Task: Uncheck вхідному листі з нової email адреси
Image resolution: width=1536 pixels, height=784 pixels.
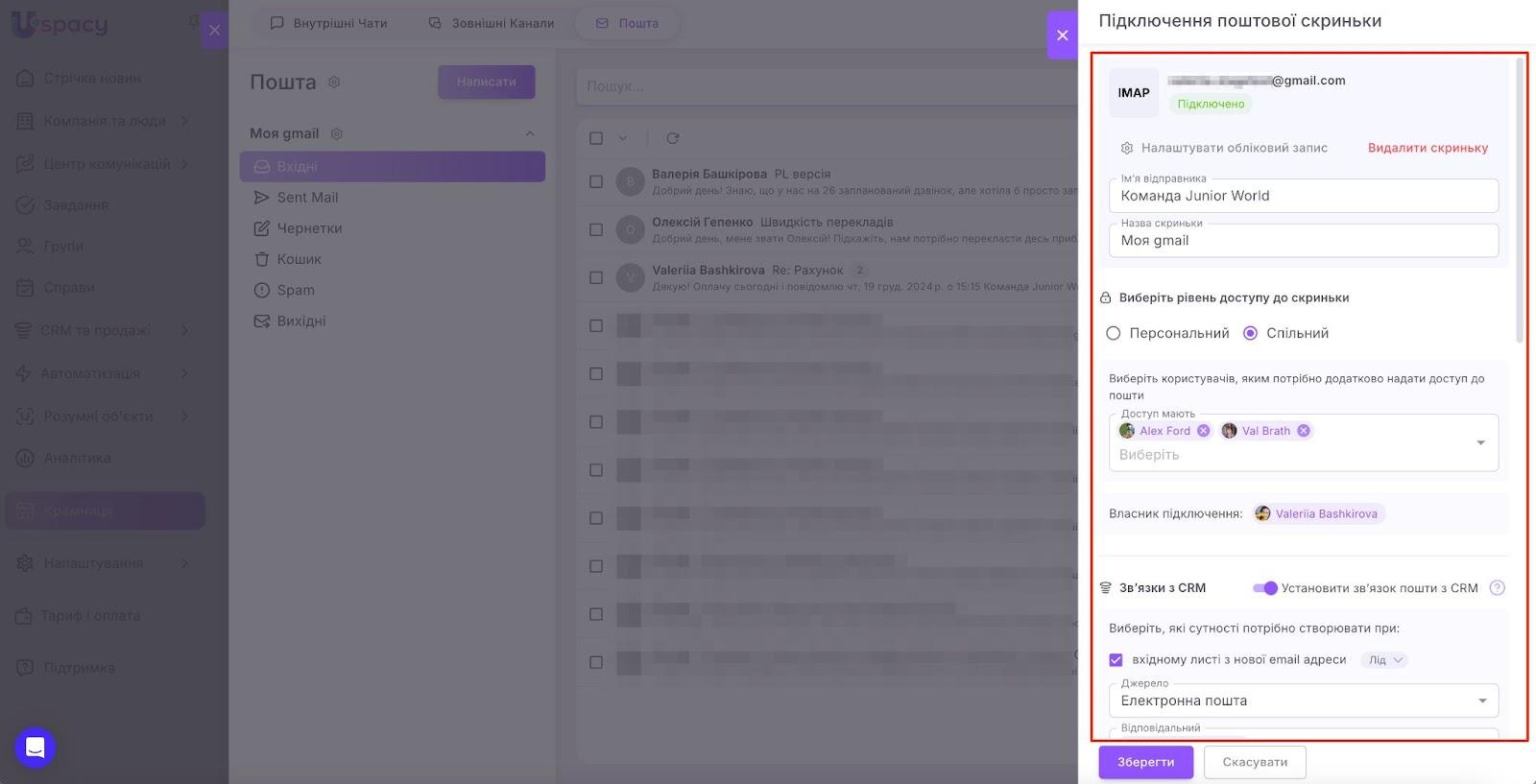Action: click(x=1116, y=660)
